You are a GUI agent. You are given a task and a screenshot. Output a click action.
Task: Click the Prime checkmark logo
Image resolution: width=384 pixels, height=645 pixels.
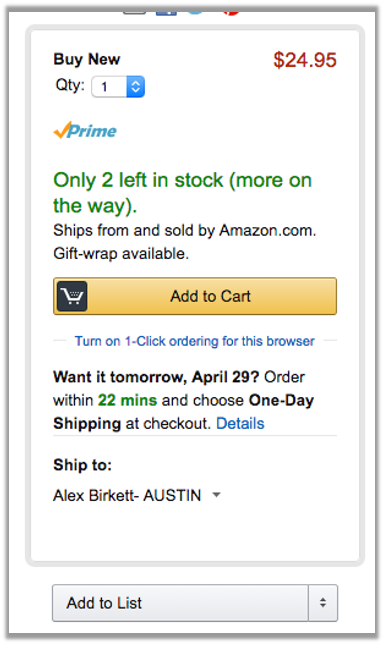pos(85,130)
